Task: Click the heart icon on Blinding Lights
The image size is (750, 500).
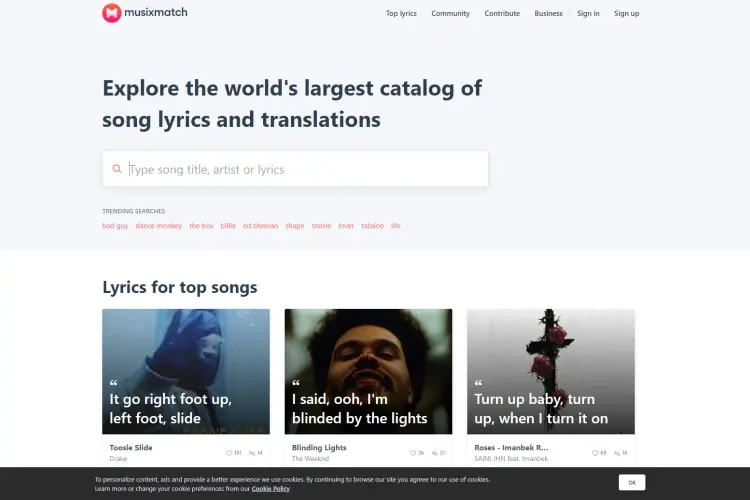Action: [x=413, y=453]
